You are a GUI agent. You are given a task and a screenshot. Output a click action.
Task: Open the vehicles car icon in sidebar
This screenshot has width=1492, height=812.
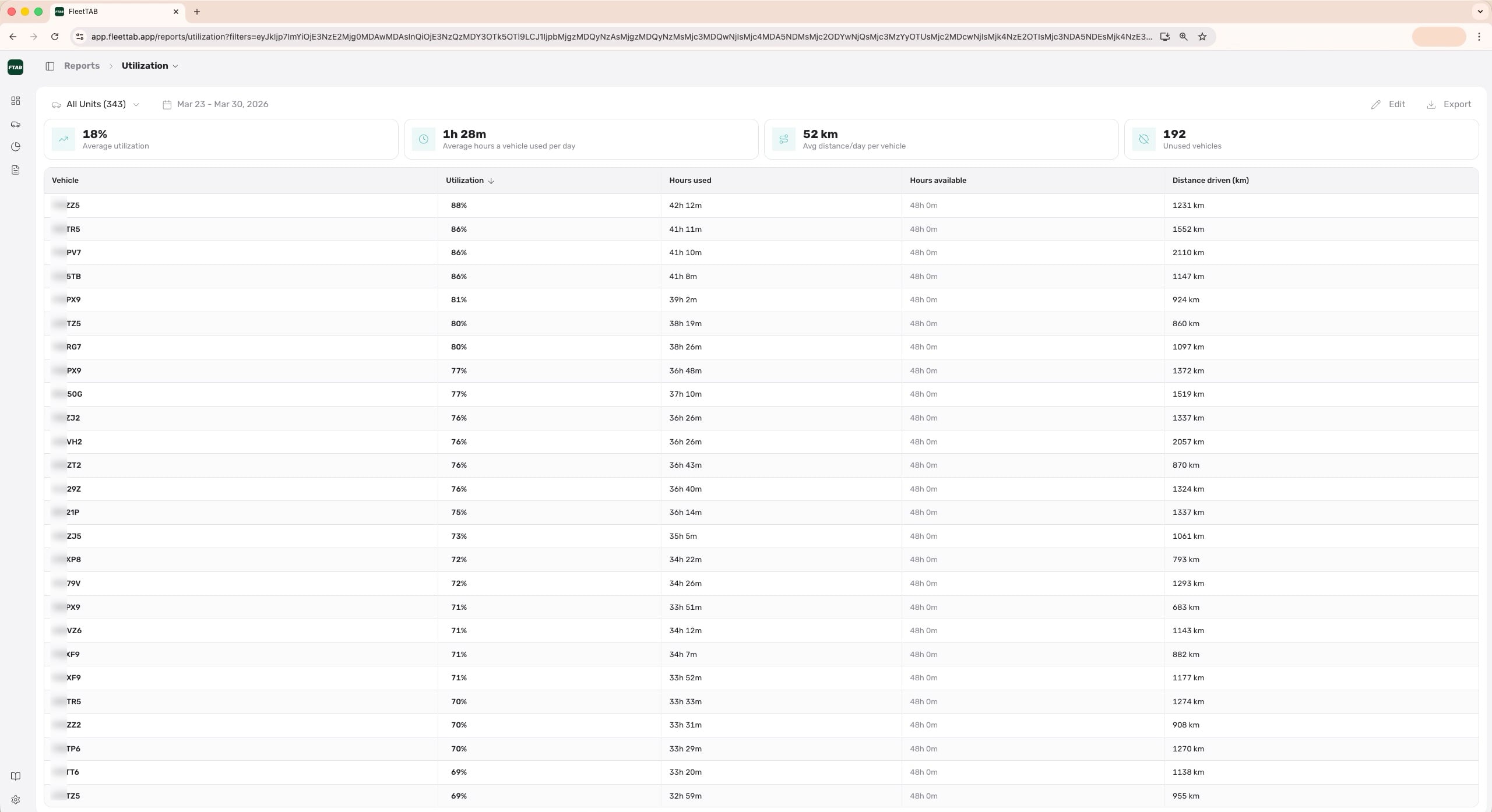16,124
